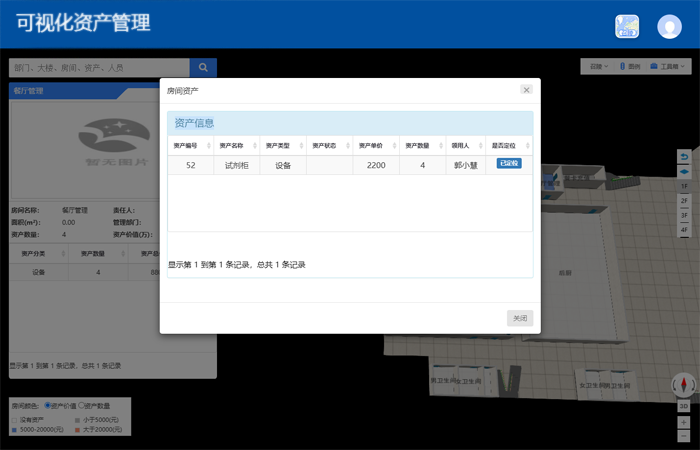700x450 pixels.
Task: Zoom in with the plus button
Action: (684, 422)
